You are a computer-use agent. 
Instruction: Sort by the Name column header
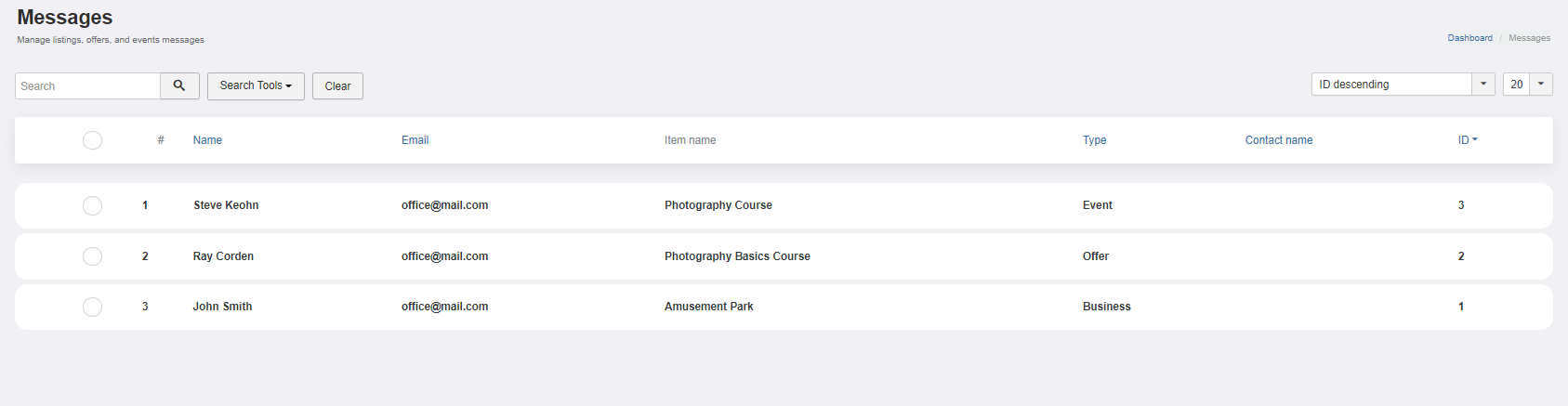tap(207, 140)
